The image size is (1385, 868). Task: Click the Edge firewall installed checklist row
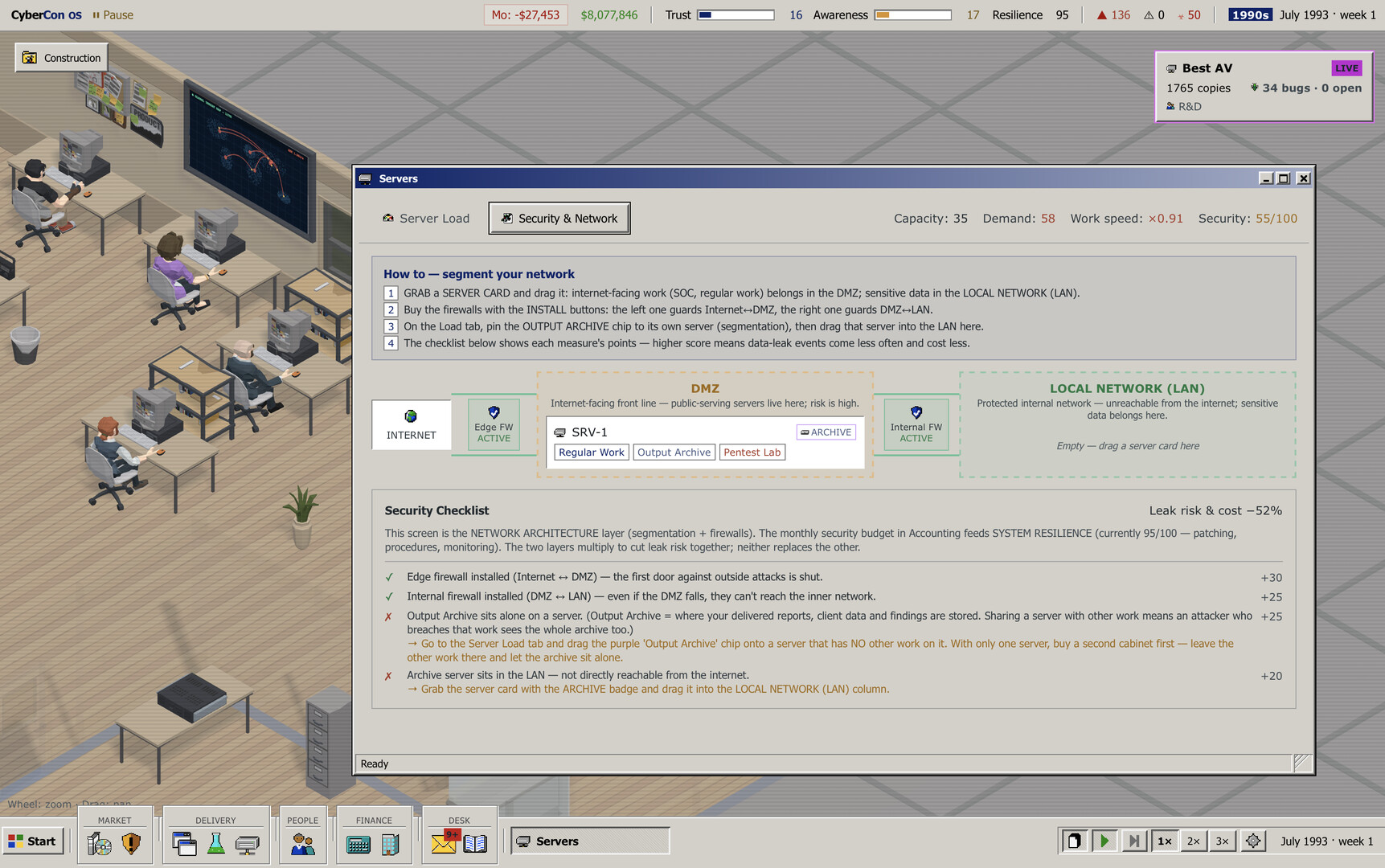[833, 577]
